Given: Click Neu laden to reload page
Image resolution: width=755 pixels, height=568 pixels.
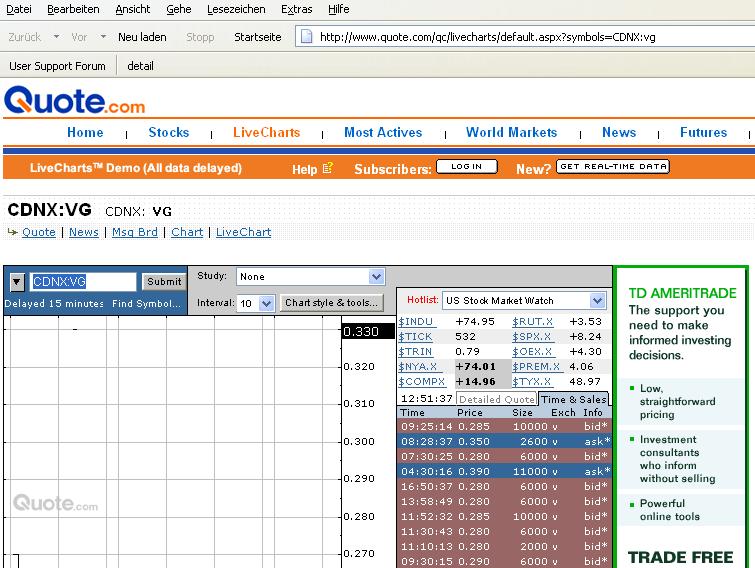Looking at the screenshot, I should (142, 37).
